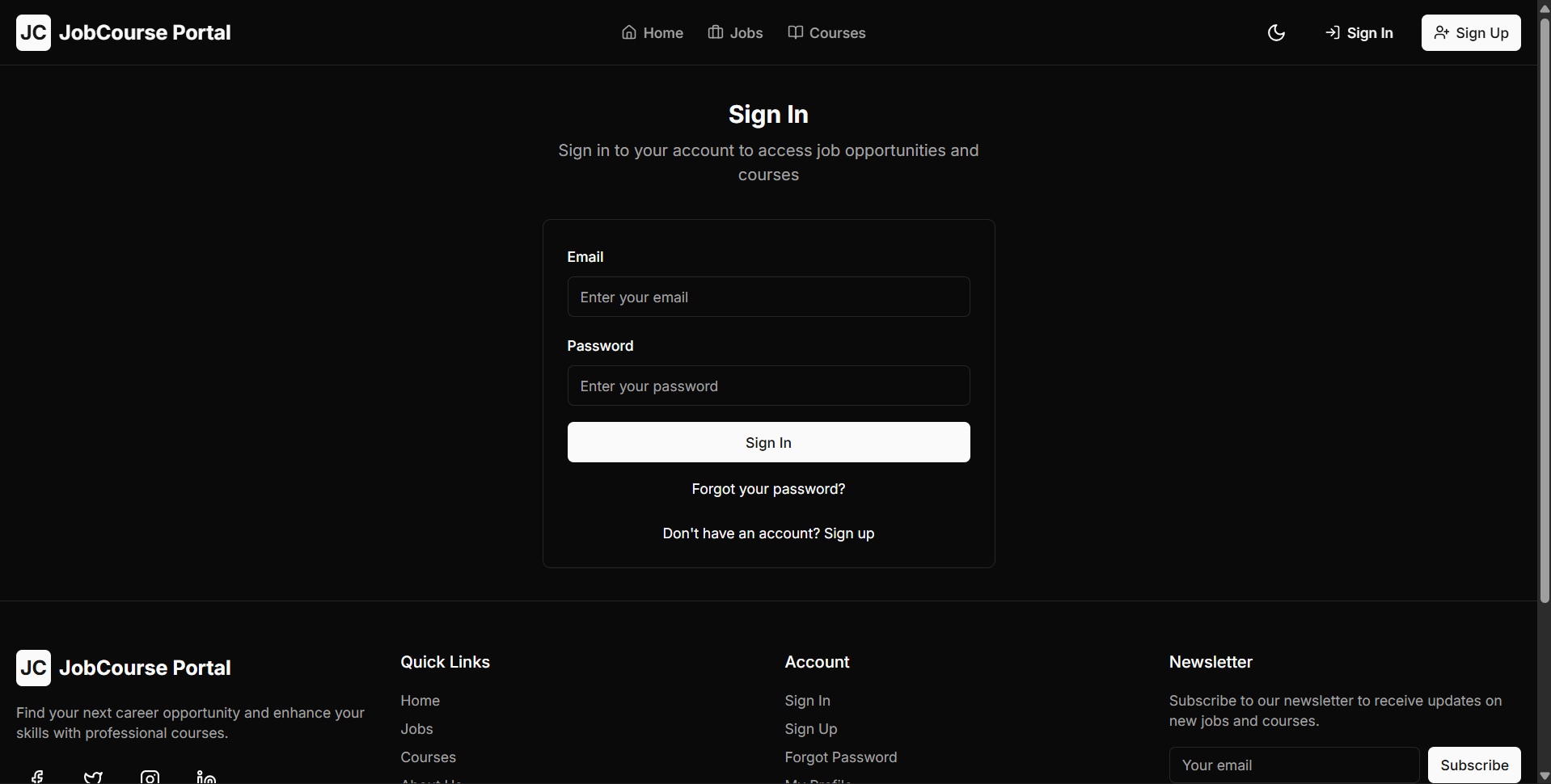Open the Forgot your password link

click(x=767, y=488)
